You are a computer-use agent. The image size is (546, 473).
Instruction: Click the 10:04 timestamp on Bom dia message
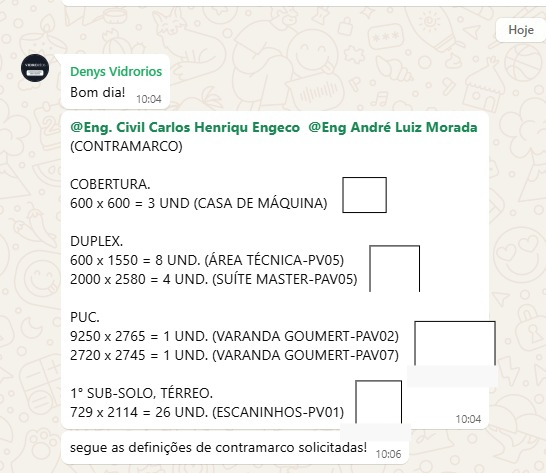point(149,99)
